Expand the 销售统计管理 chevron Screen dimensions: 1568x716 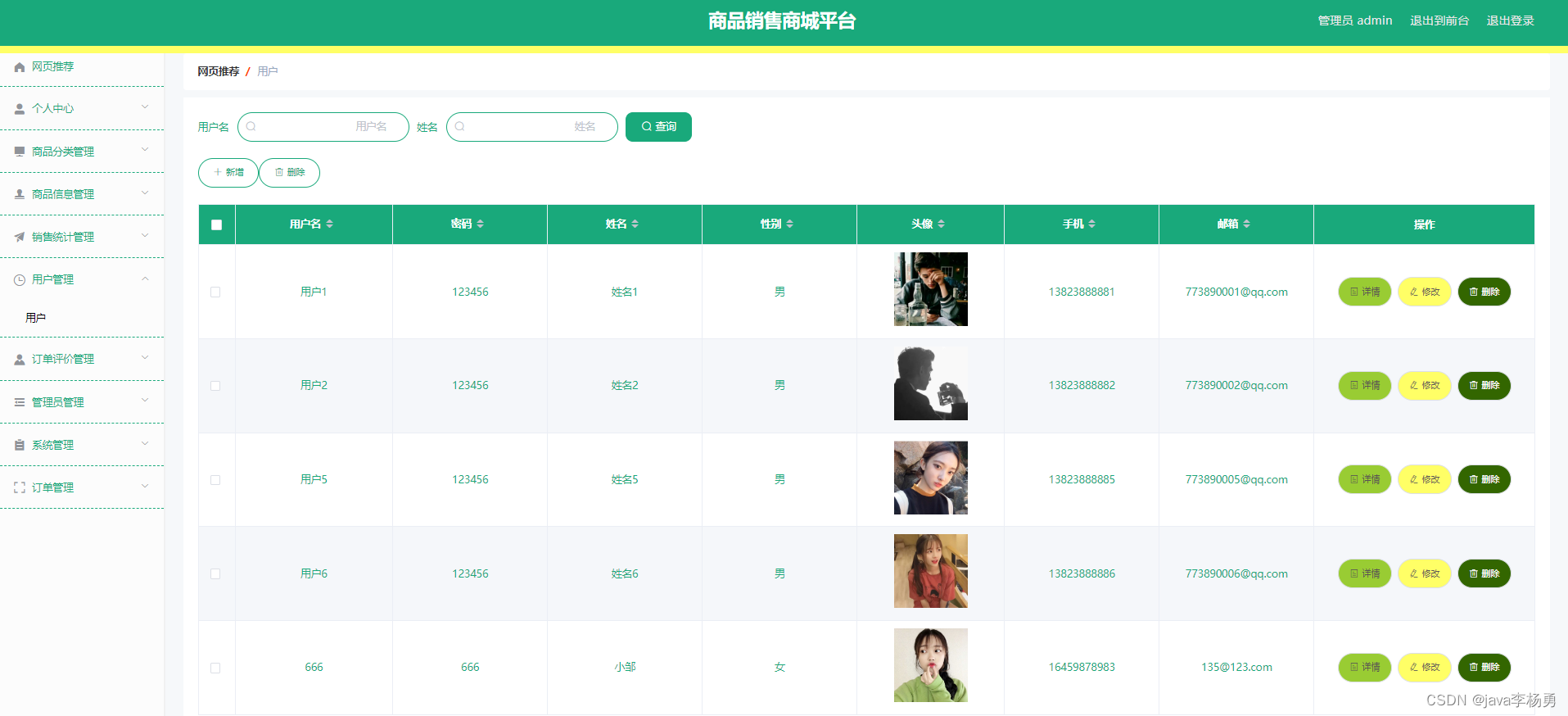[145, 235]
